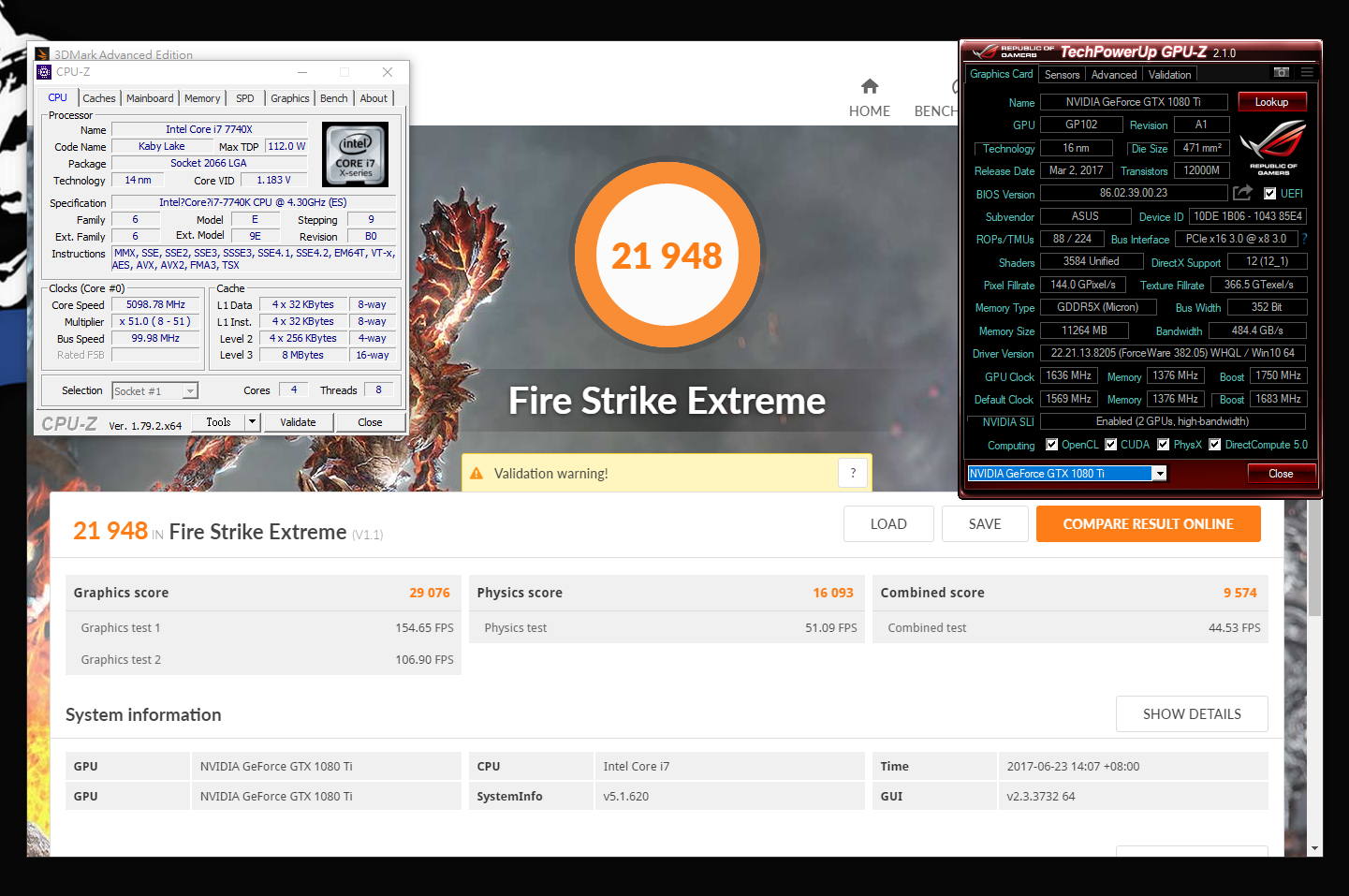Click the Graphics score value 29 076

tap(430, 593)
